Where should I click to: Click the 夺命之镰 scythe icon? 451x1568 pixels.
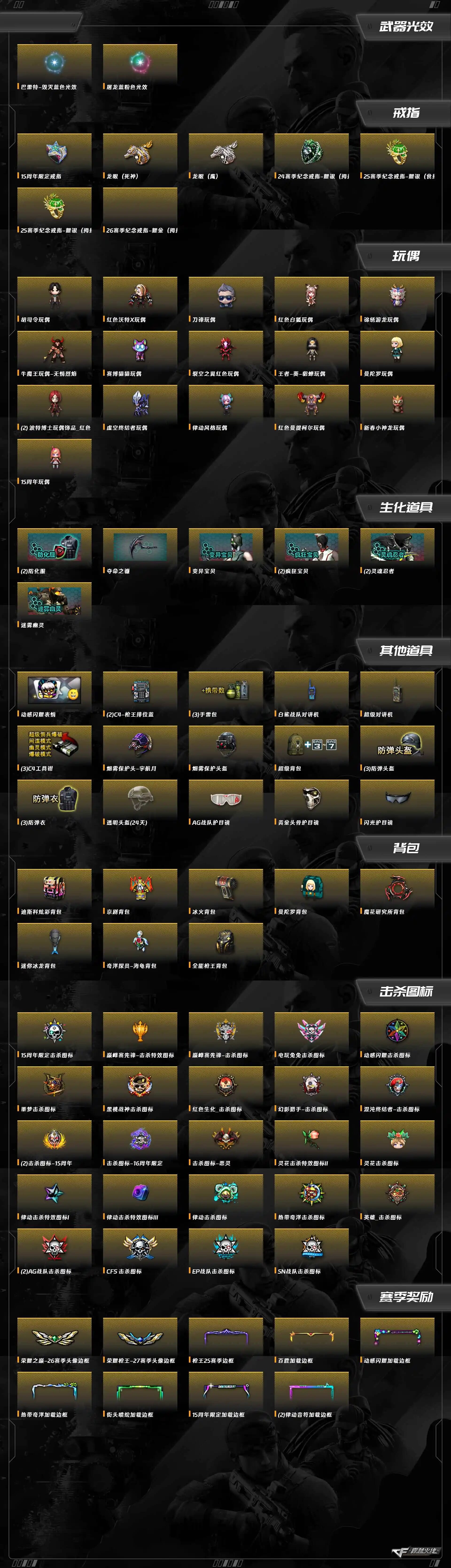(x=140, y=547)
